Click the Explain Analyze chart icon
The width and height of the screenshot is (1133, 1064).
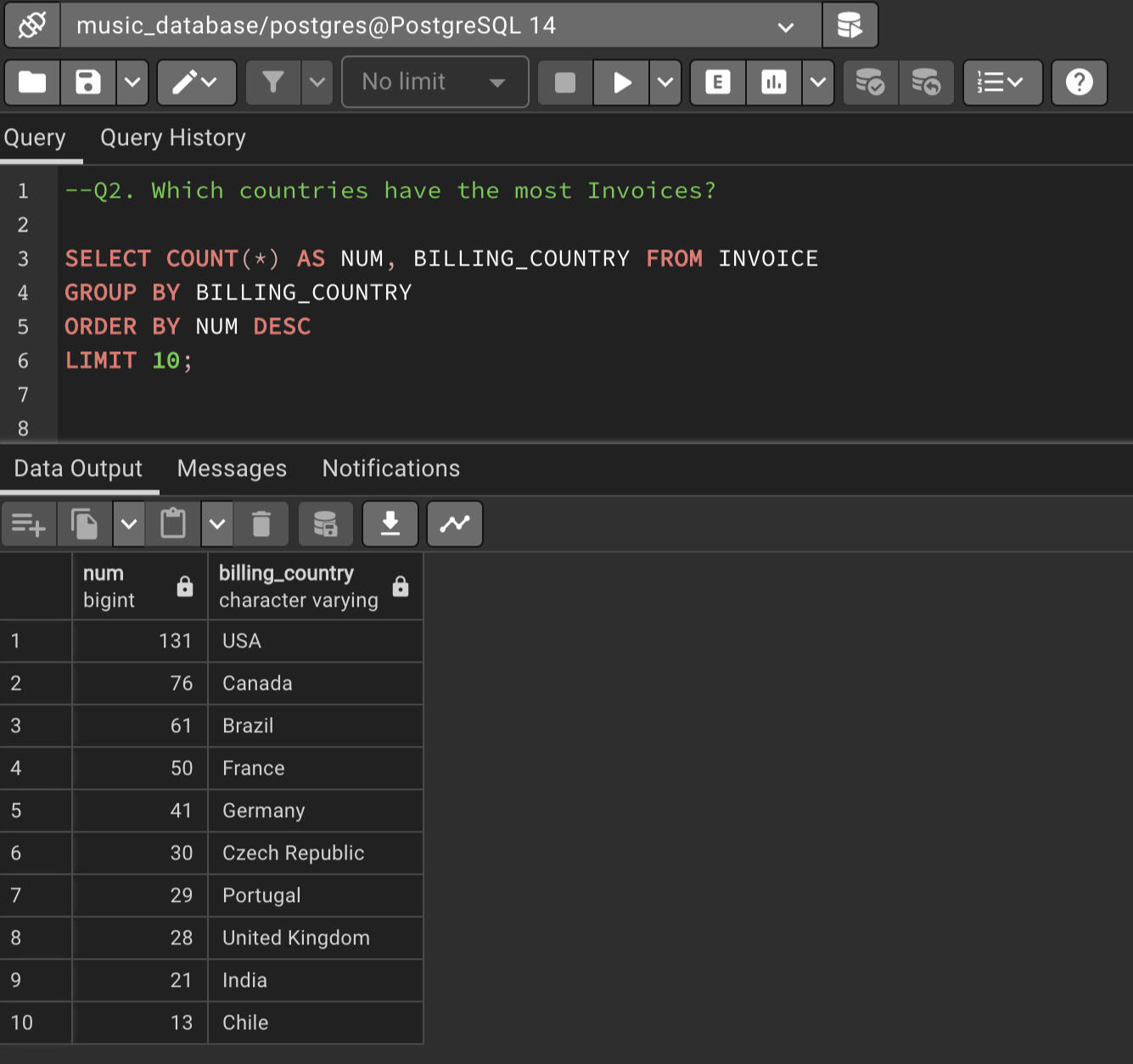pos(773,82)
